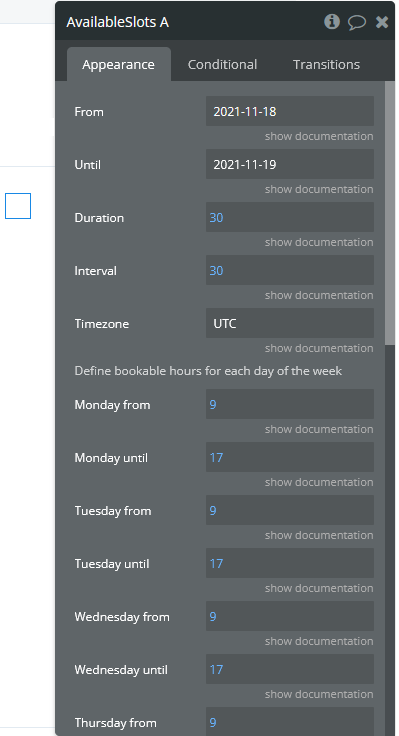The width and height of the screenshot is (399, 736).
Task: Open the element info icon
Action: (x=332, y=22)
